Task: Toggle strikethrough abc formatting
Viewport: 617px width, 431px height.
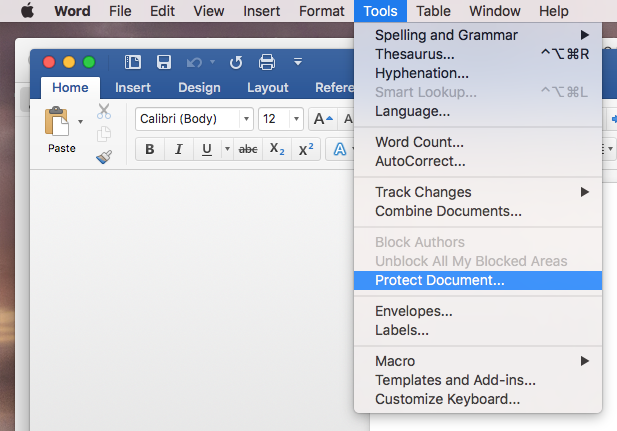Action: tap(248, 149)
